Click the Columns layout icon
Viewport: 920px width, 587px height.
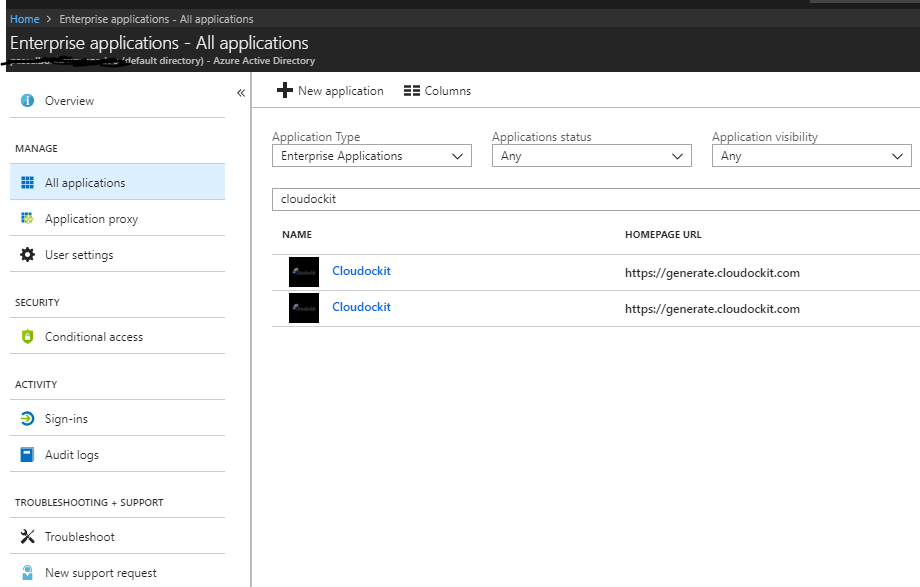click(x=412, y=90)
